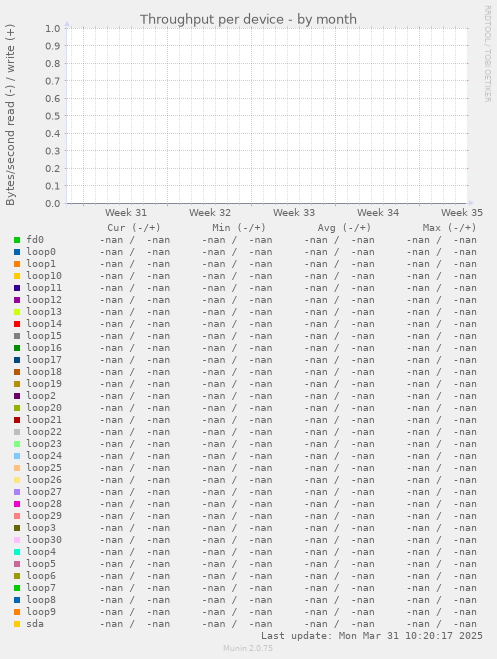
Task: Click the 'loop17' device label
Action: [44, 360]
